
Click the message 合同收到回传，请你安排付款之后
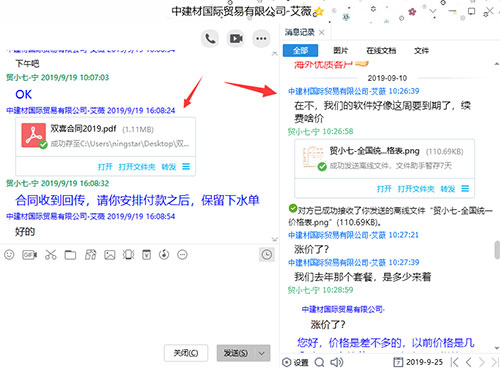[x=137, y=200]
